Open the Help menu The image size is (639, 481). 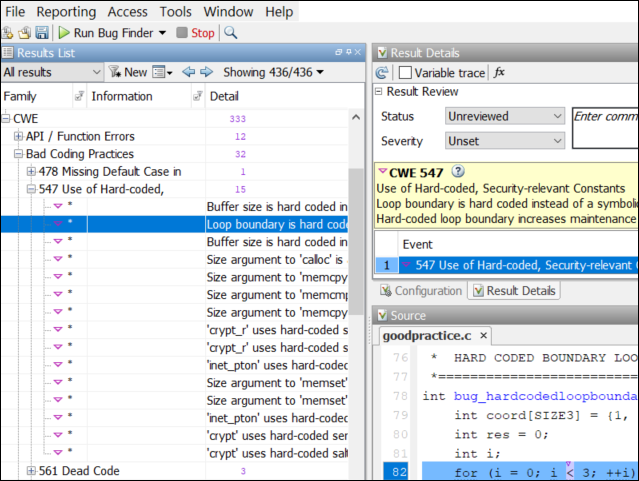[279, 12]
